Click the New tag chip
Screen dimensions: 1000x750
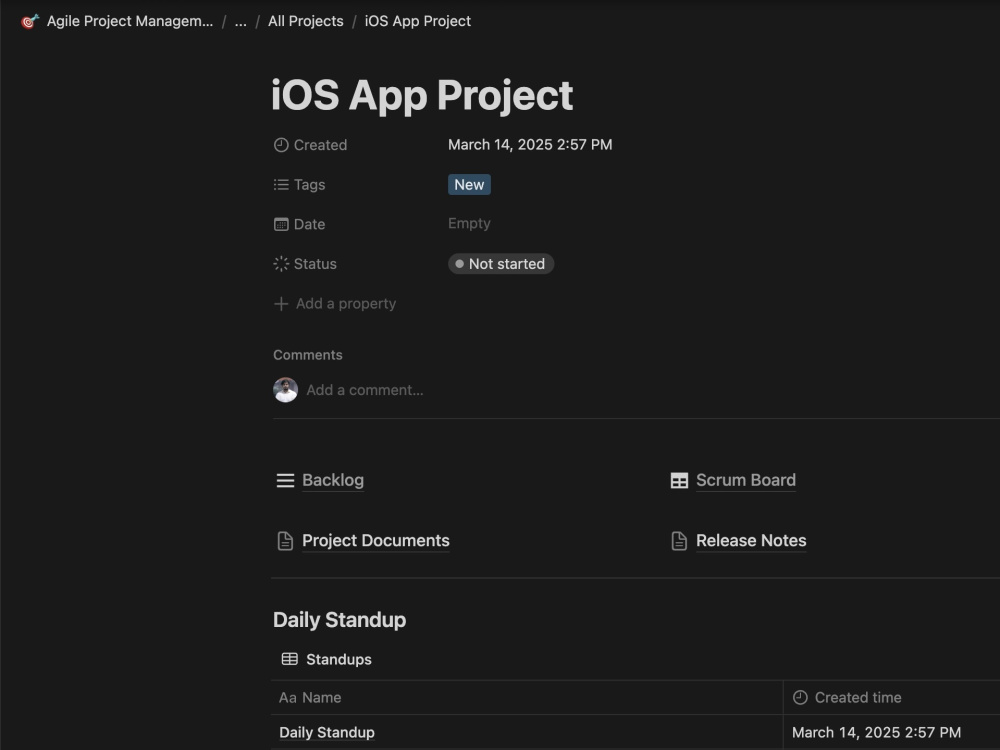pos(469,184)
